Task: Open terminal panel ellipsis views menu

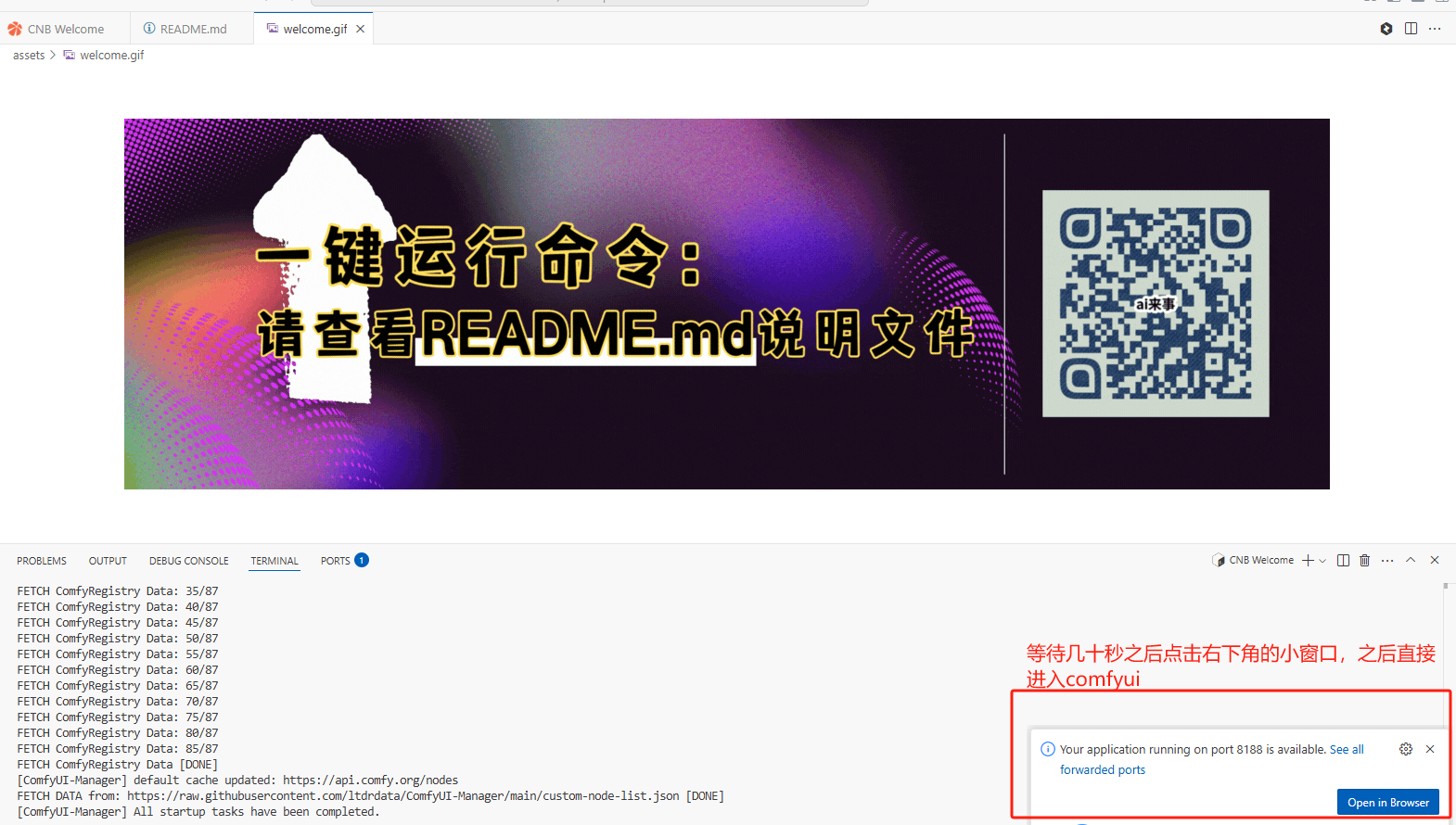Action: pos(1387,560)
